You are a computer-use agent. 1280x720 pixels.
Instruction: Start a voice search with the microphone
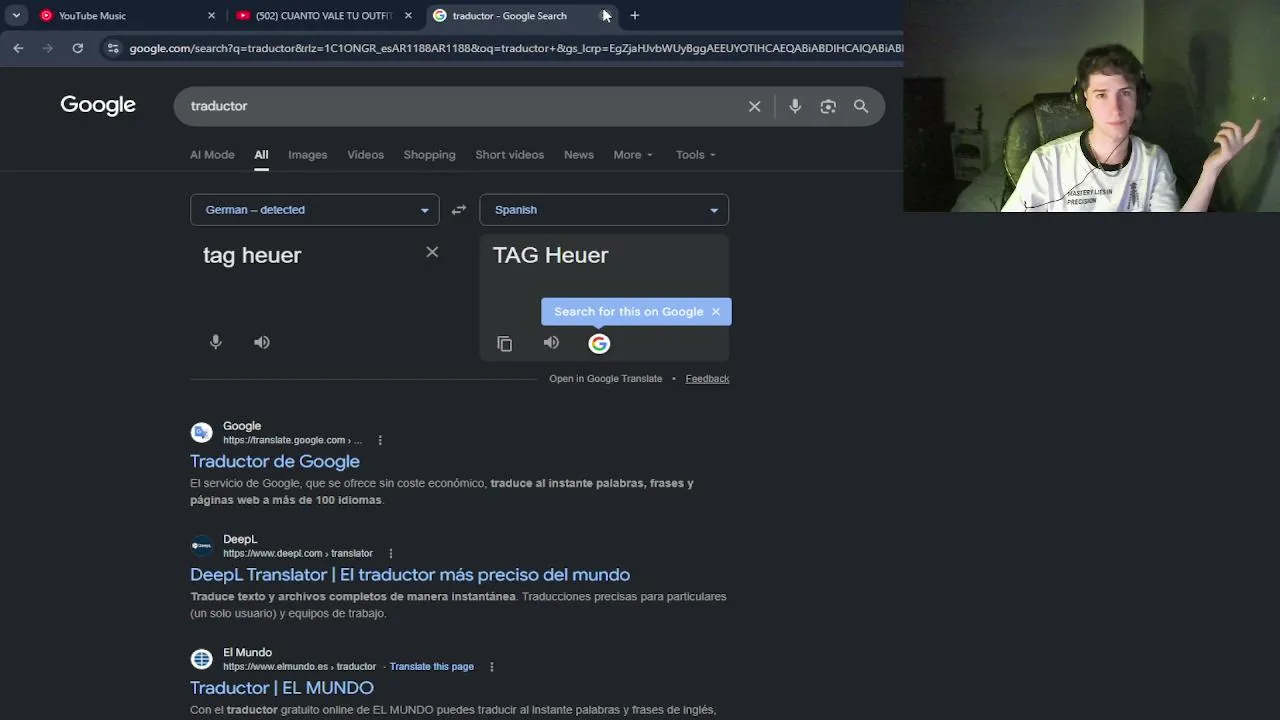(795, 106)
